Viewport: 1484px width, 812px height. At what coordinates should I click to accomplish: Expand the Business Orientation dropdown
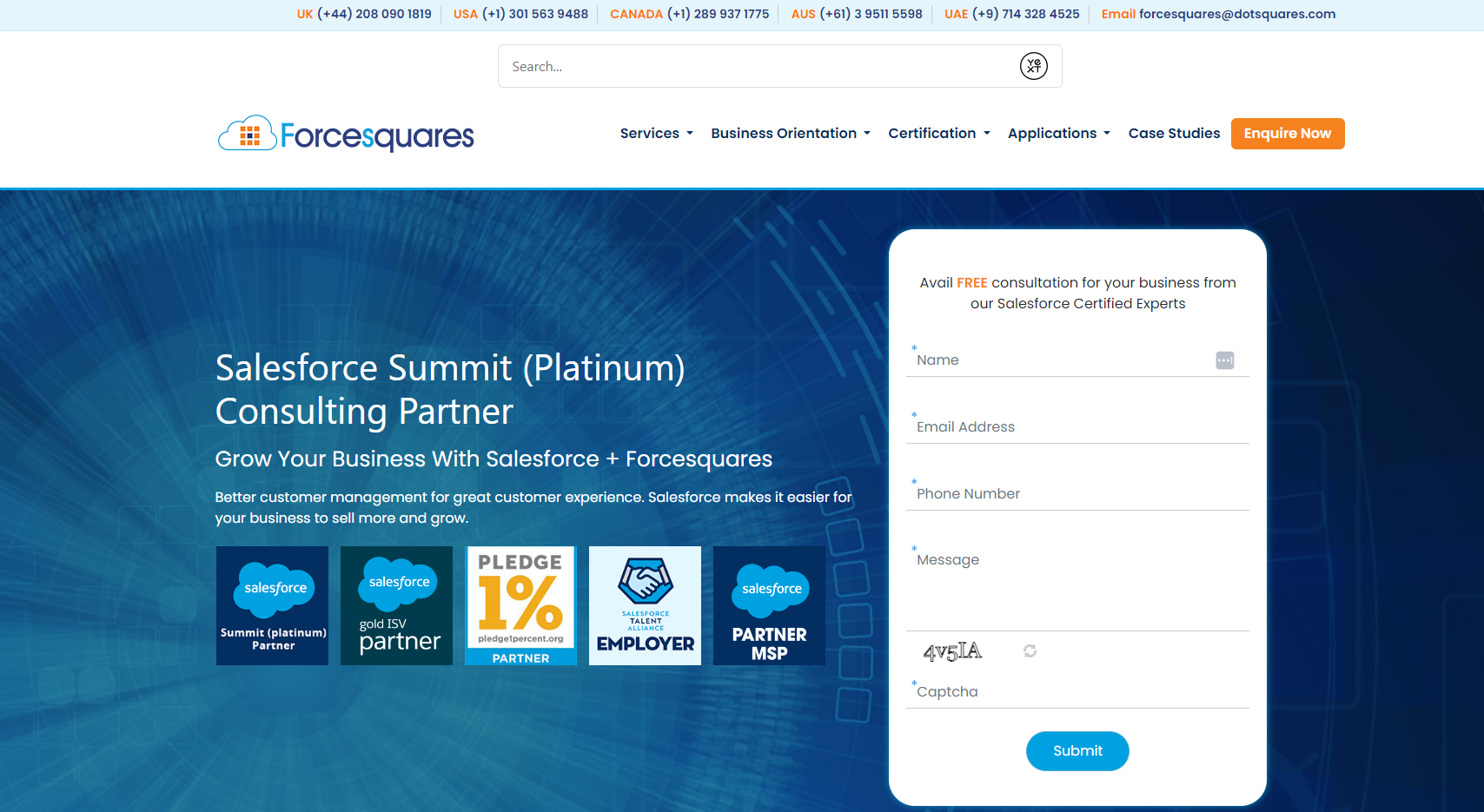pos(791,134)
